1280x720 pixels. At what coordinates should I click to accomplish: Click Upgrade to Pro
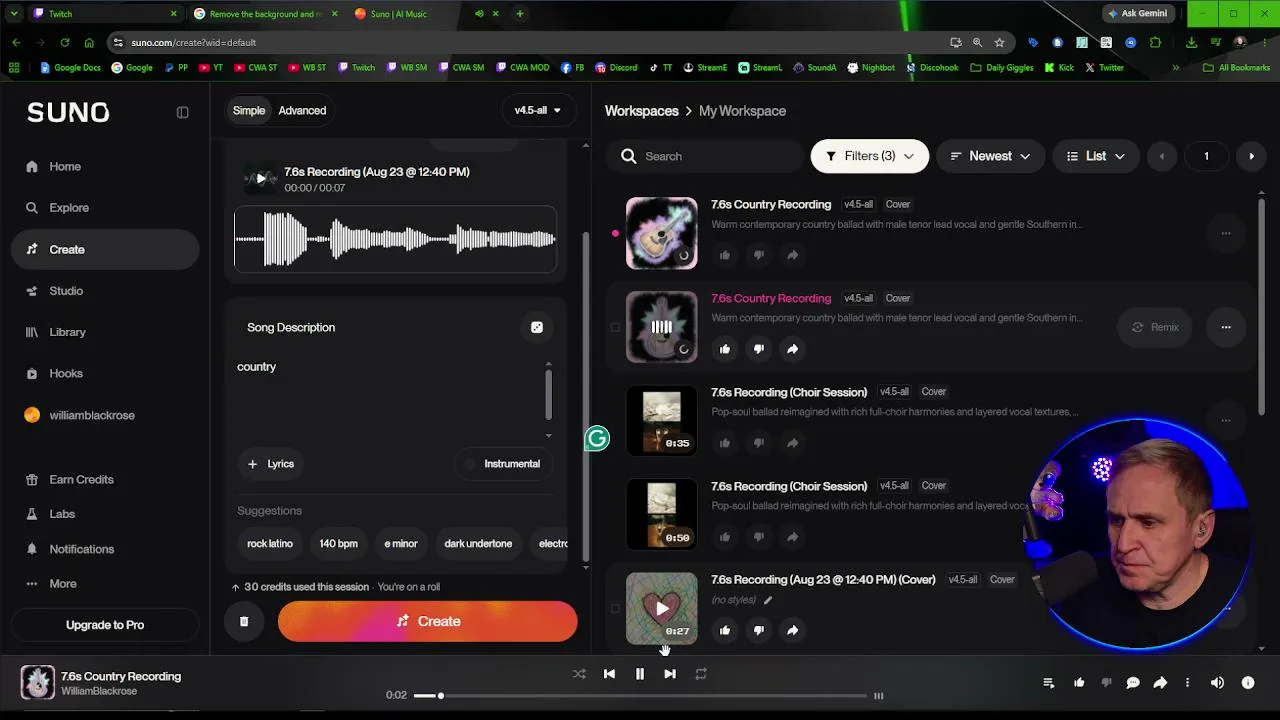(x=105, y=625)
